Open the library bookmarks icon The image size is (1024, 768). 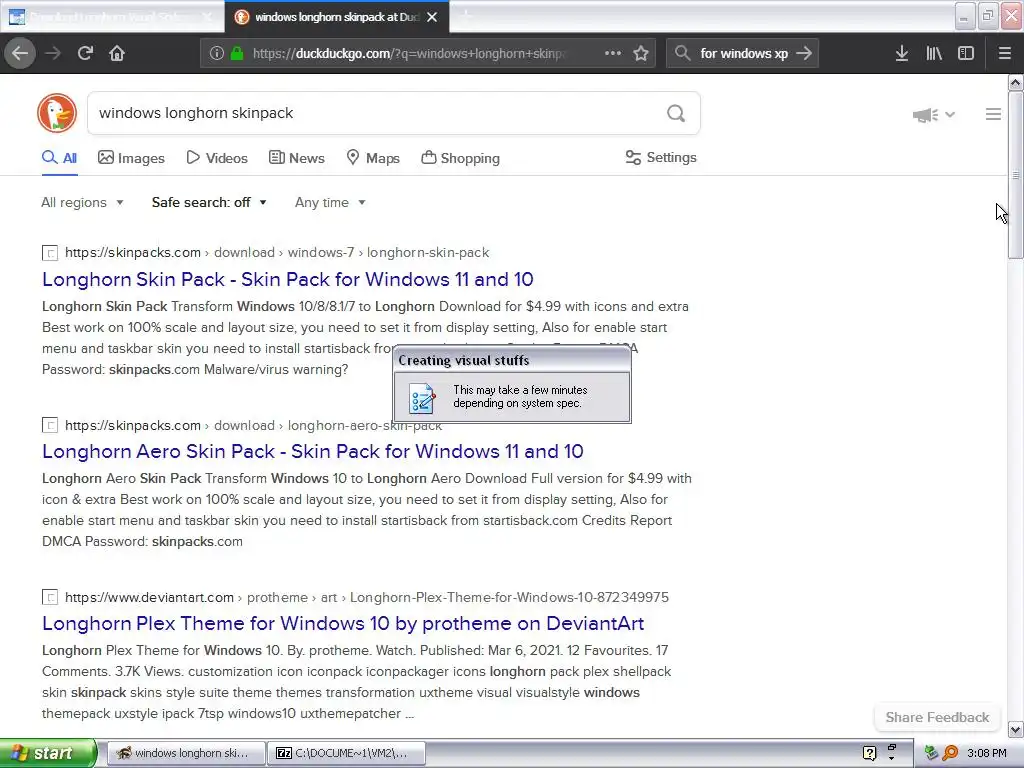[x=934, y=54]
